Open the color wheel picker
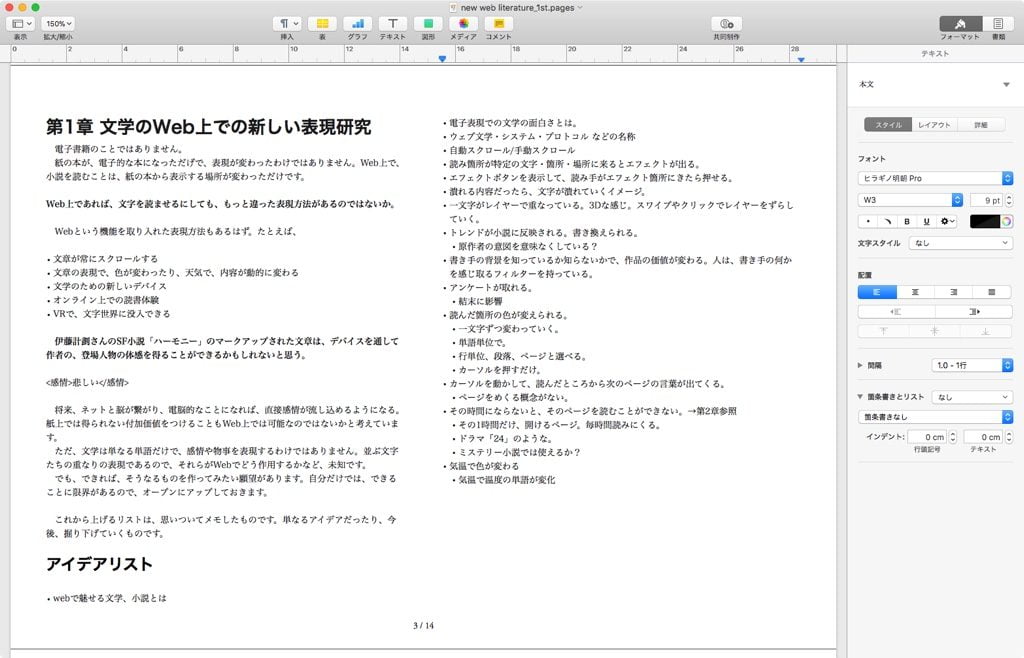This screenshot has width=1024, height=658. 1006,221
